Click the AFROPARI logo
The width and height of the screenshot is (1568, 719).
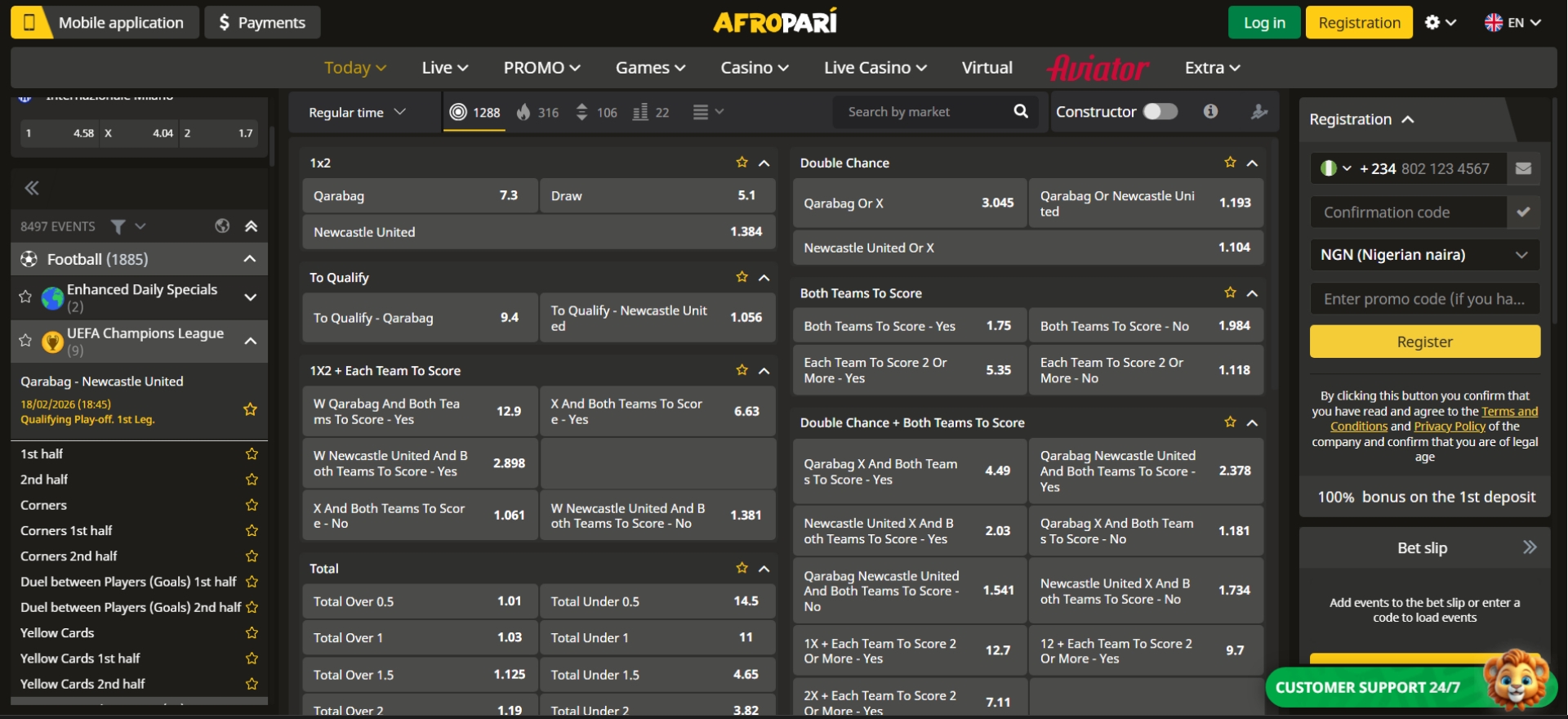pos(775,21)
